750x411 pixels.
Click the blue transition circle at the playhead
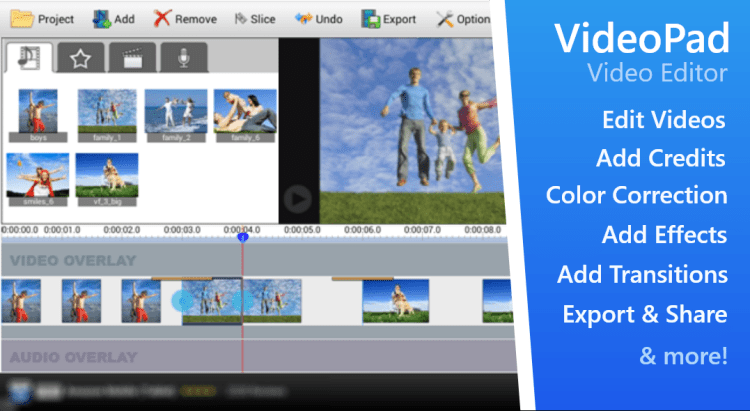[x=243, y=301]
